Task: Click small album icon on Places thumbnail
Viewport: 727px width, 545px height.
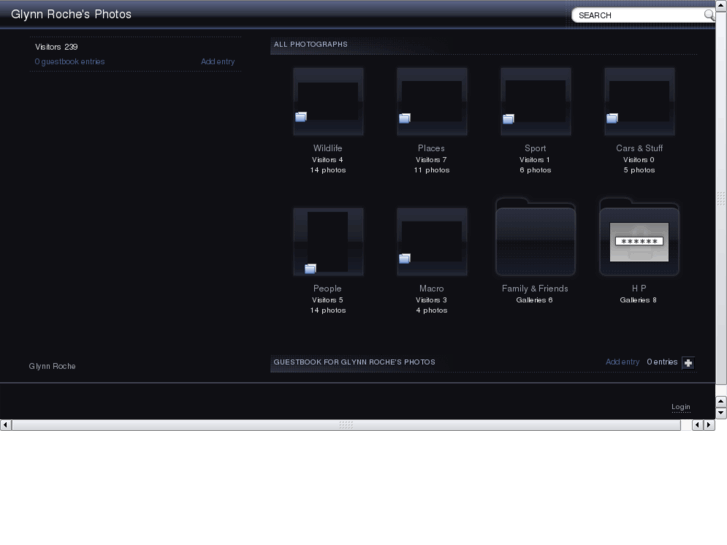Action: pos(405,118)
